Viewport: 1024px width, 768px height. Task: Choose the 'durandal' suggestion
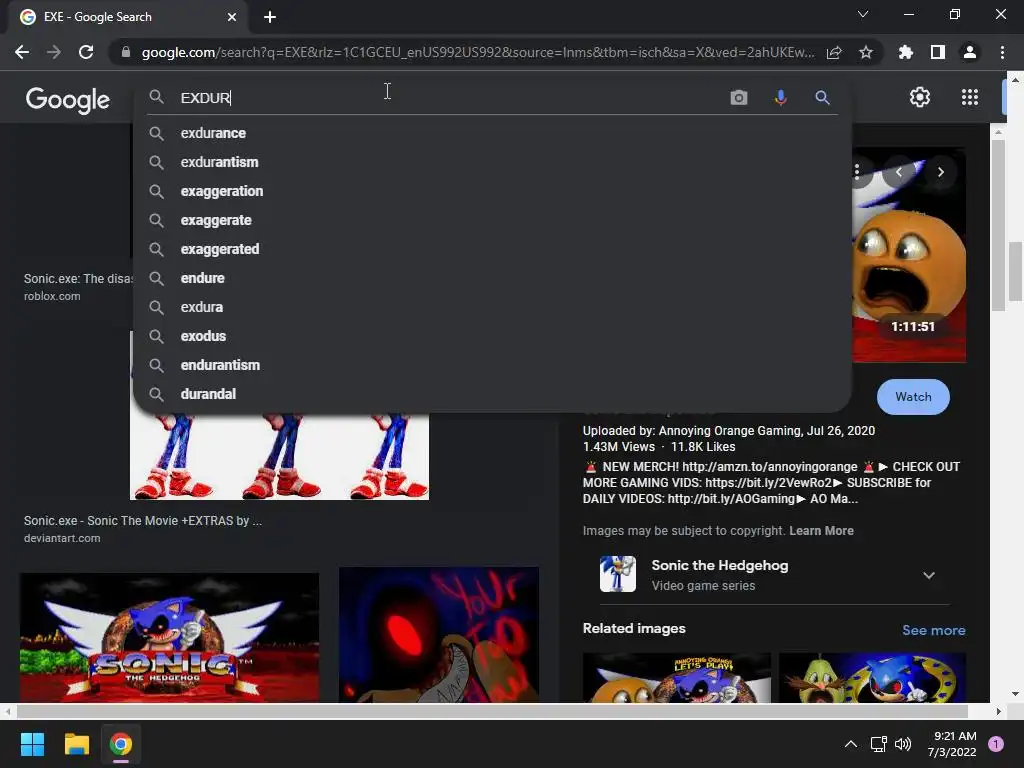pos(492,394)
